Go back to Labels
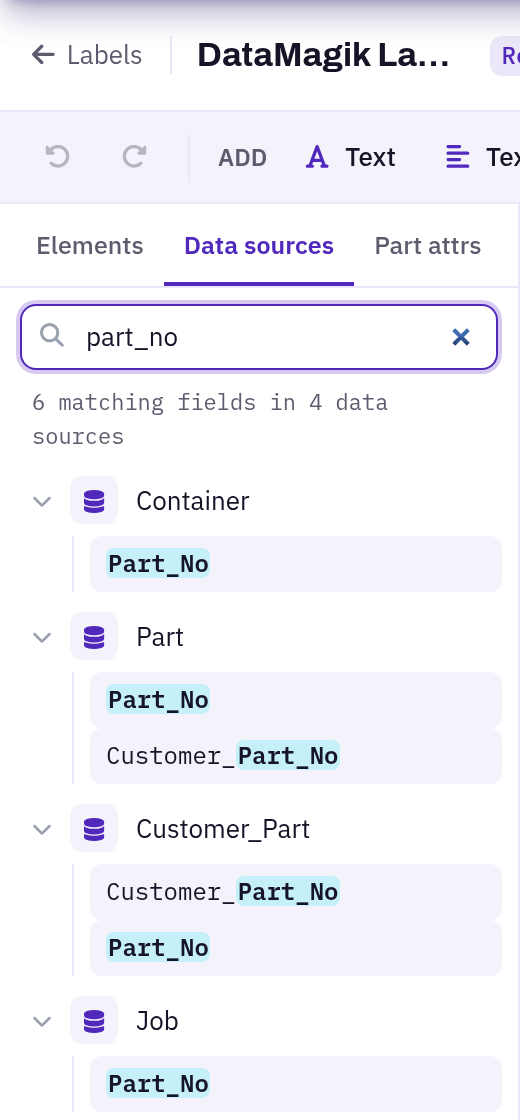This screenshot has width=520, height=1120. (x=86, y=55)
